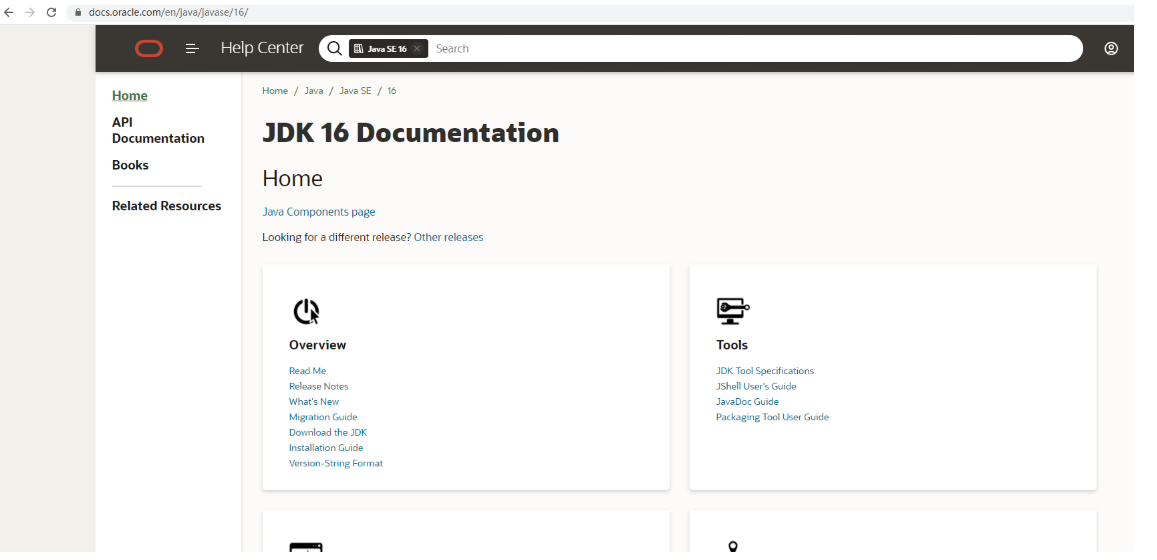Click the Home section heading
Image resolution: width=1157 pixels, height=560 pixels.
tap(293, 179)
